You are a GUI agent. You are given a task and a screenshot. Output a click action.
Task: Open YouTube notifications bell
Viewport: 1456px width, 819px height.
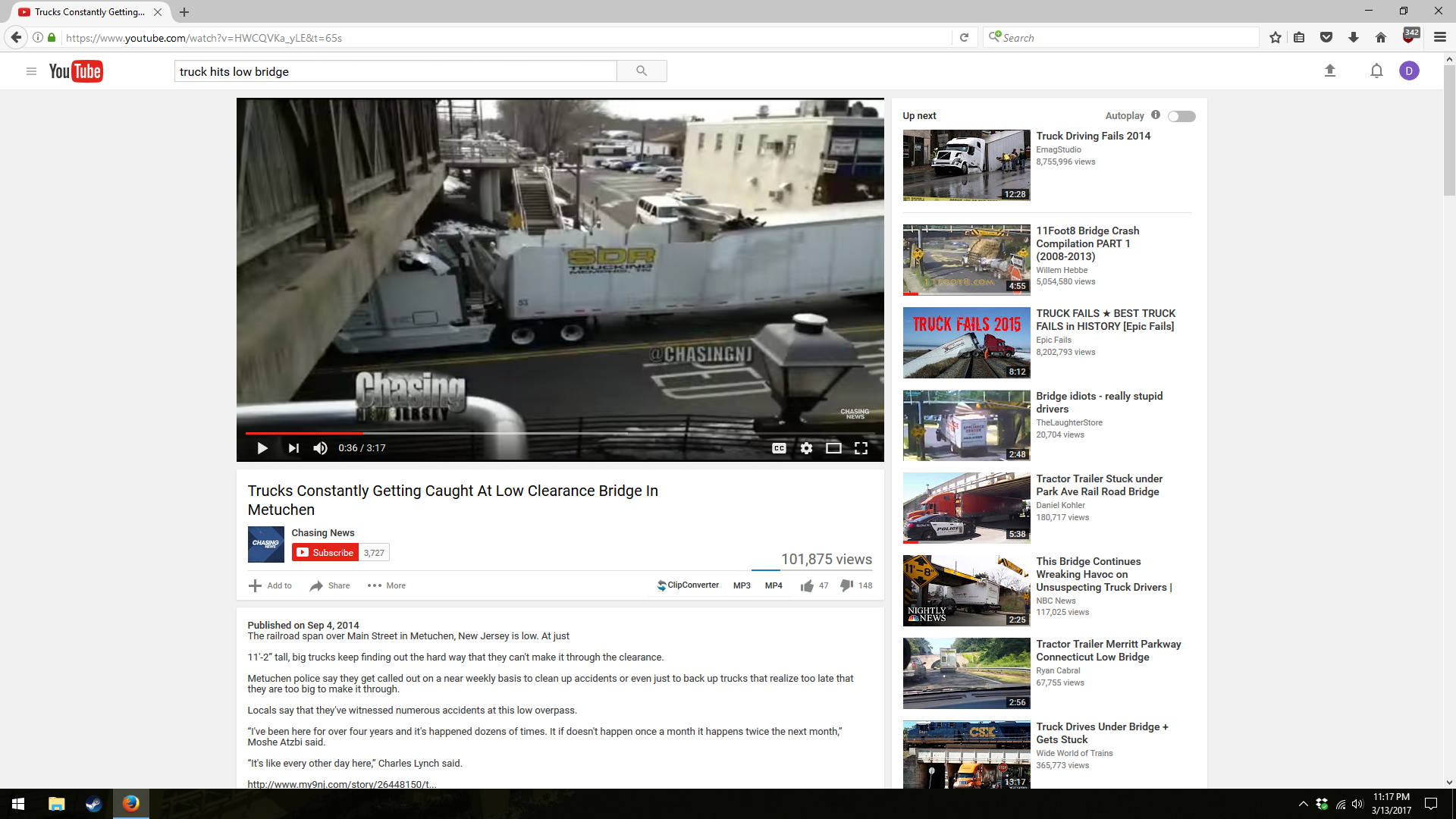click(1376, 71)
